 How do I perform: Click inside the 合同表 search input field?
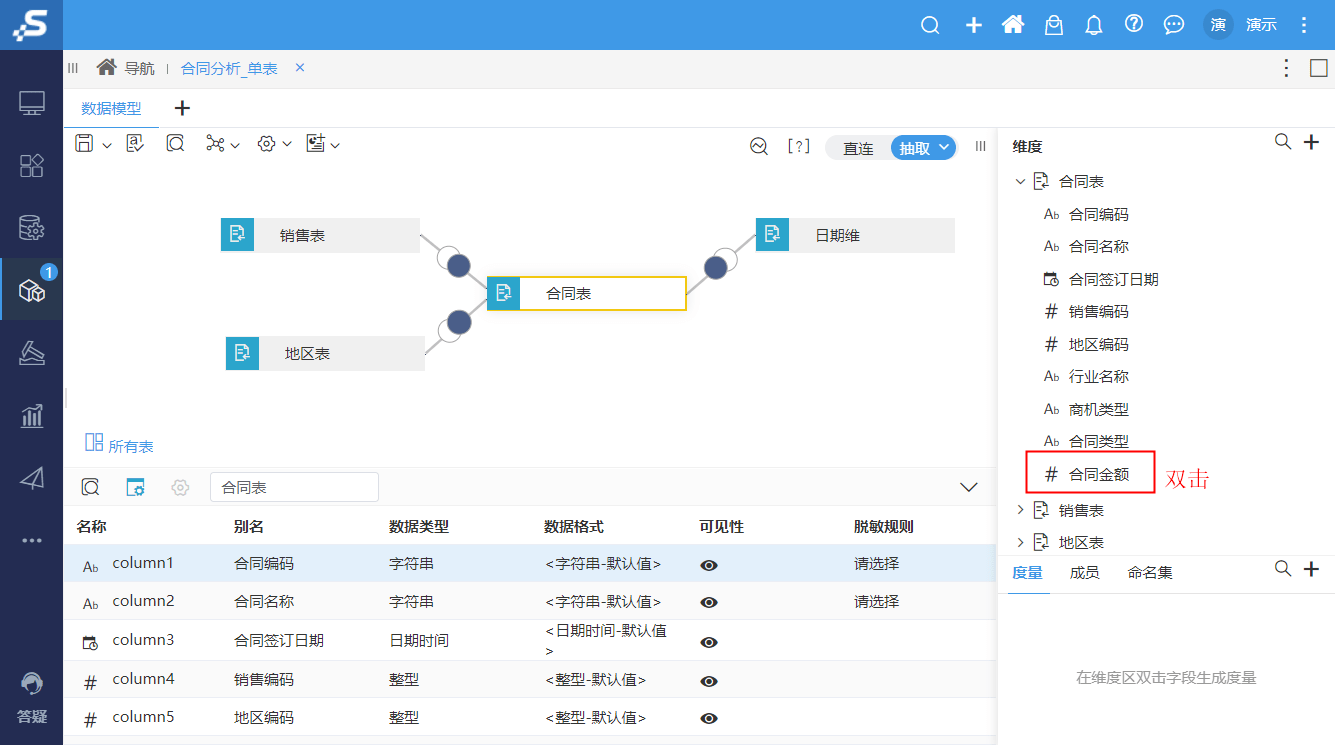point(294,487)
